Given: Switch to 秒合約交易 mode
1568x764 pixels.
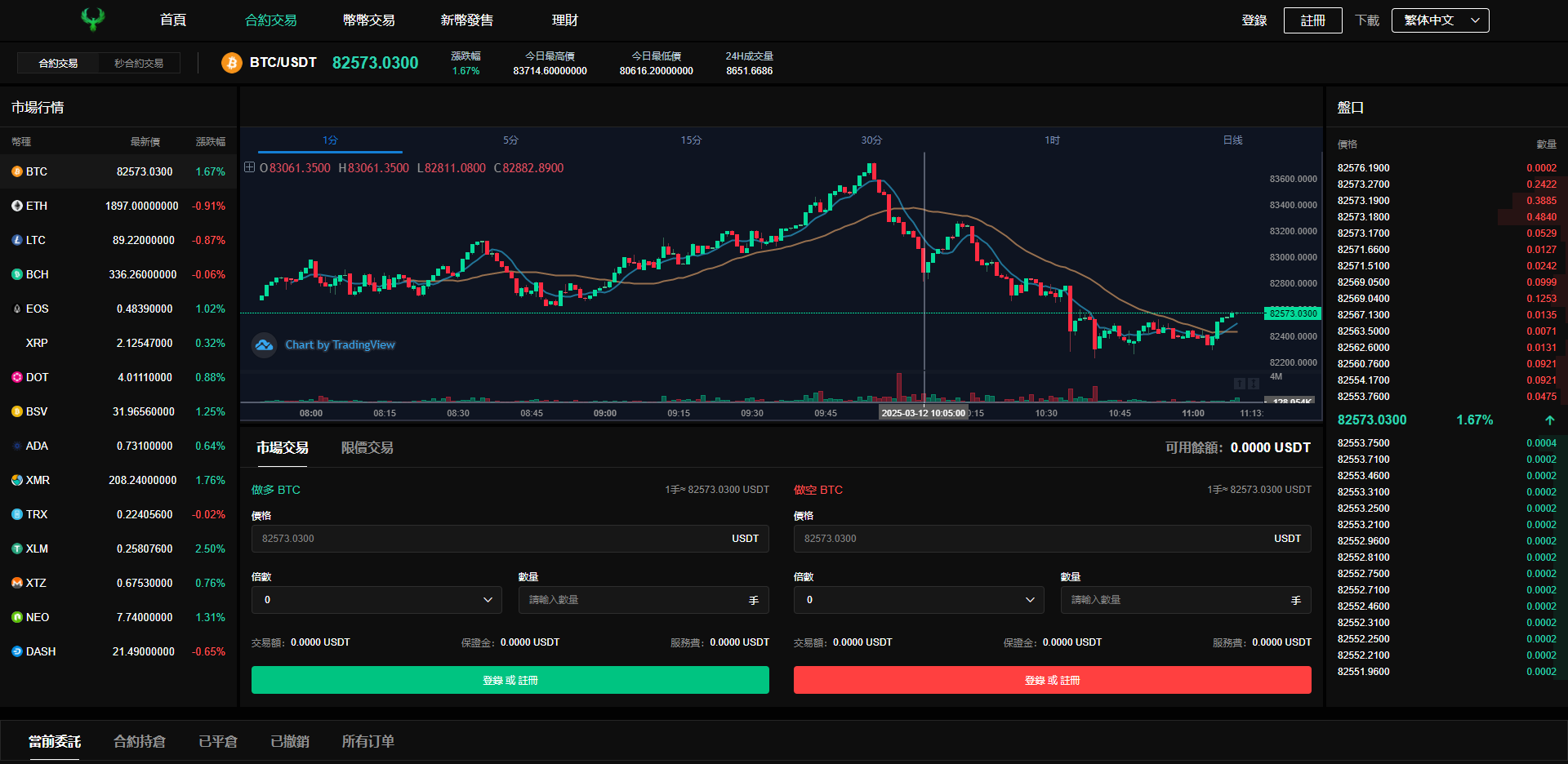Looking at the screenshot, I should tap(139, 63).
